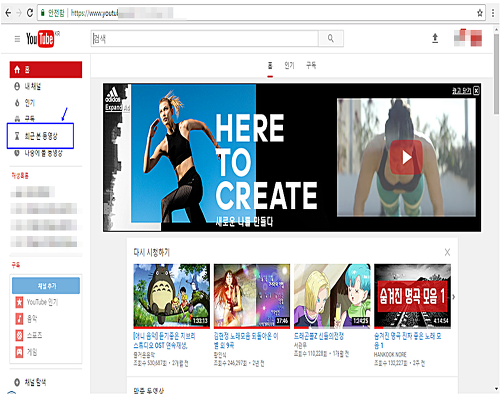Click the green secure padlock icon
The height and width of the screenshot is (398, 500).
(43, 13)
